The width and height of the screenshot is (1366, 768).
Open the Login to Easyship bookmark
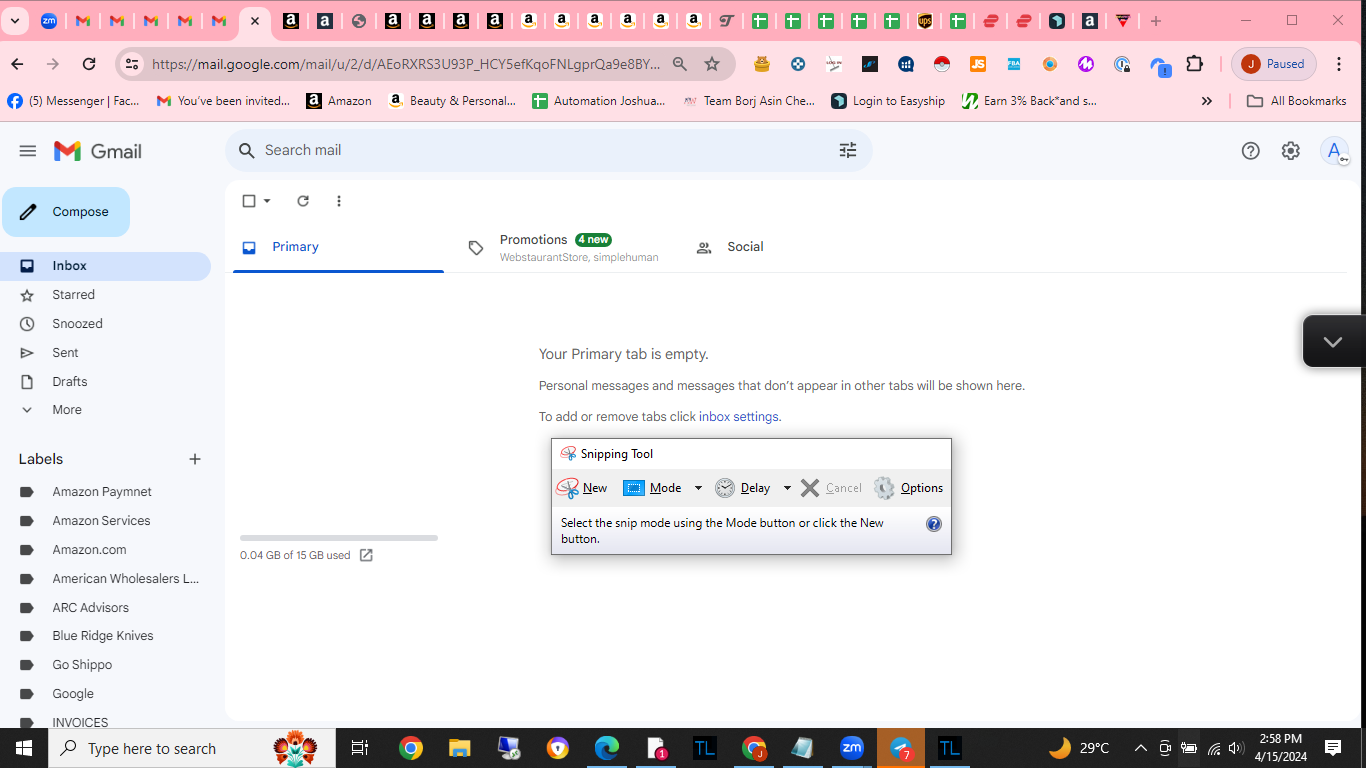coord(888,101)
